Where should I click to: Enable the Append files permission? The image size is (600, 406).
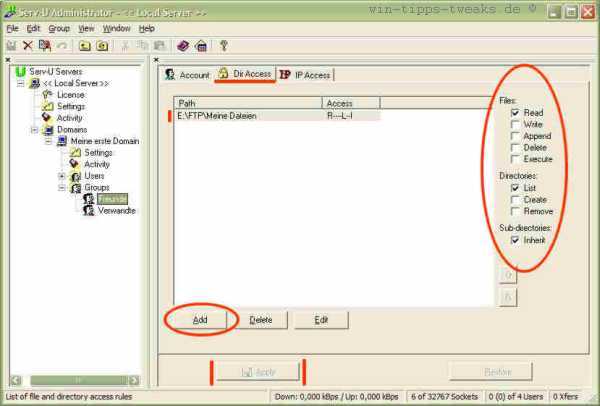[x=515, y=136]
